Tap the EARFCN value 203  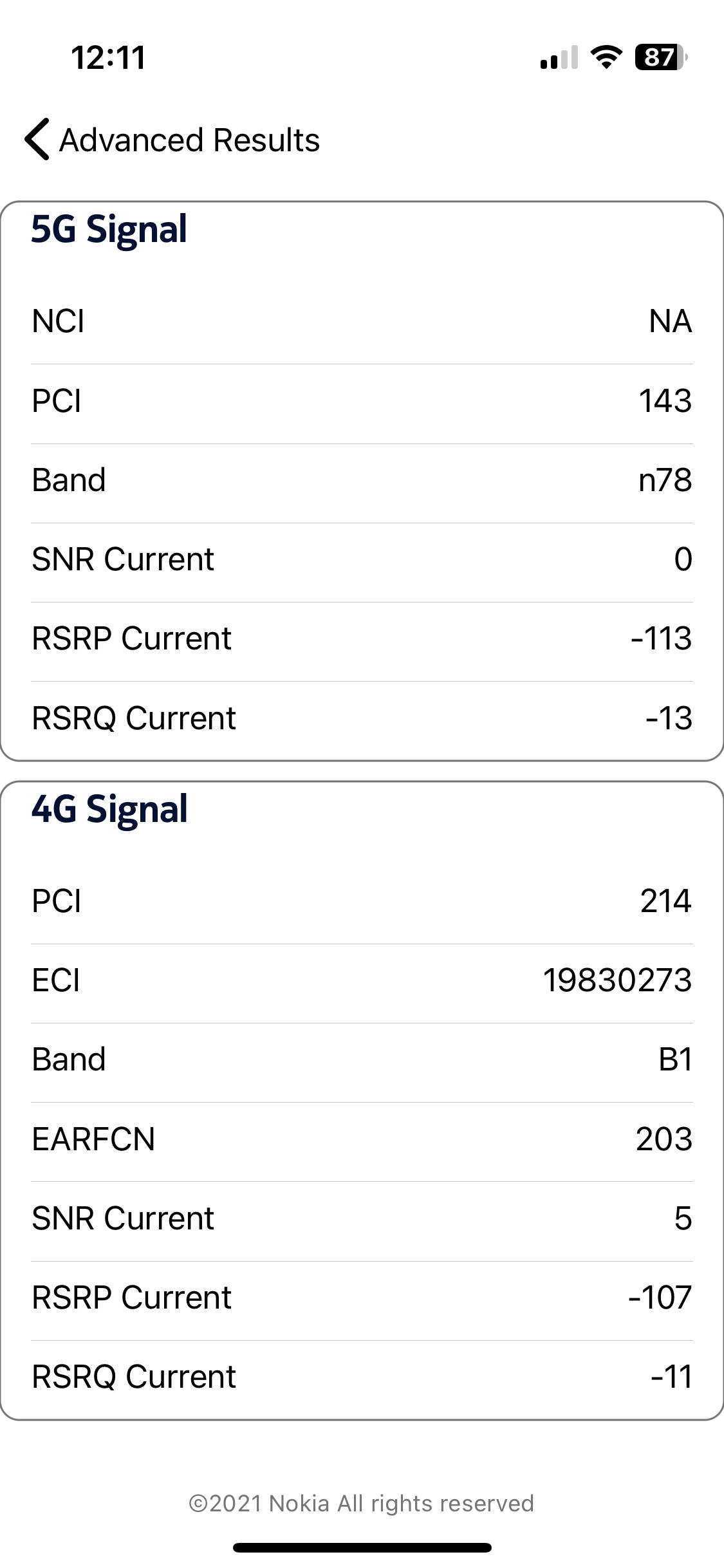point(664,1139)
